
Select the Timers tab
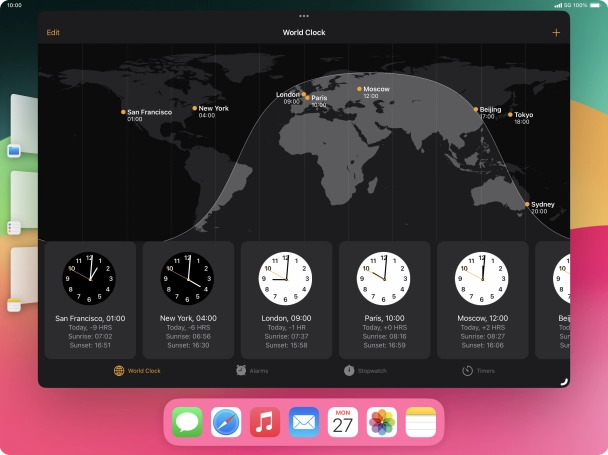tap(478, 370)
